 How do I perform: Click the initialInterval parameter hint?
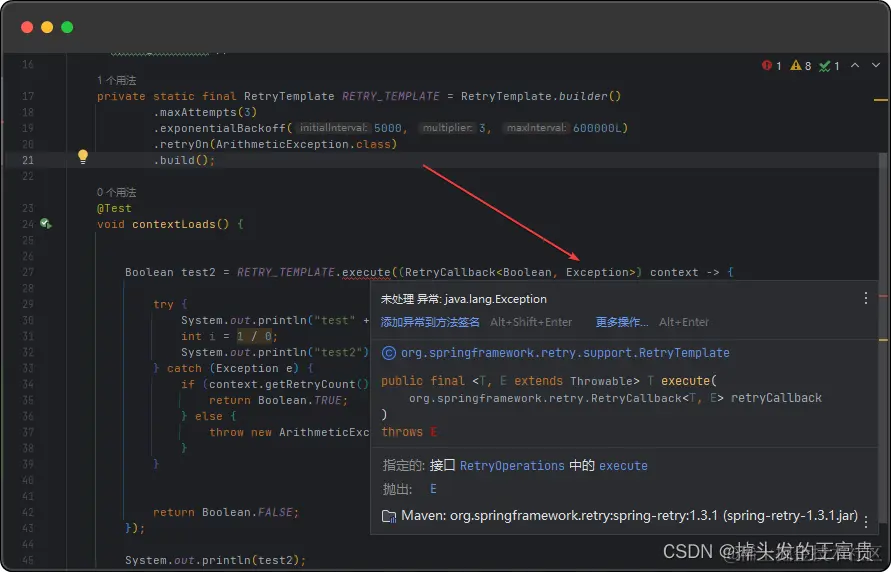(333, 128)
